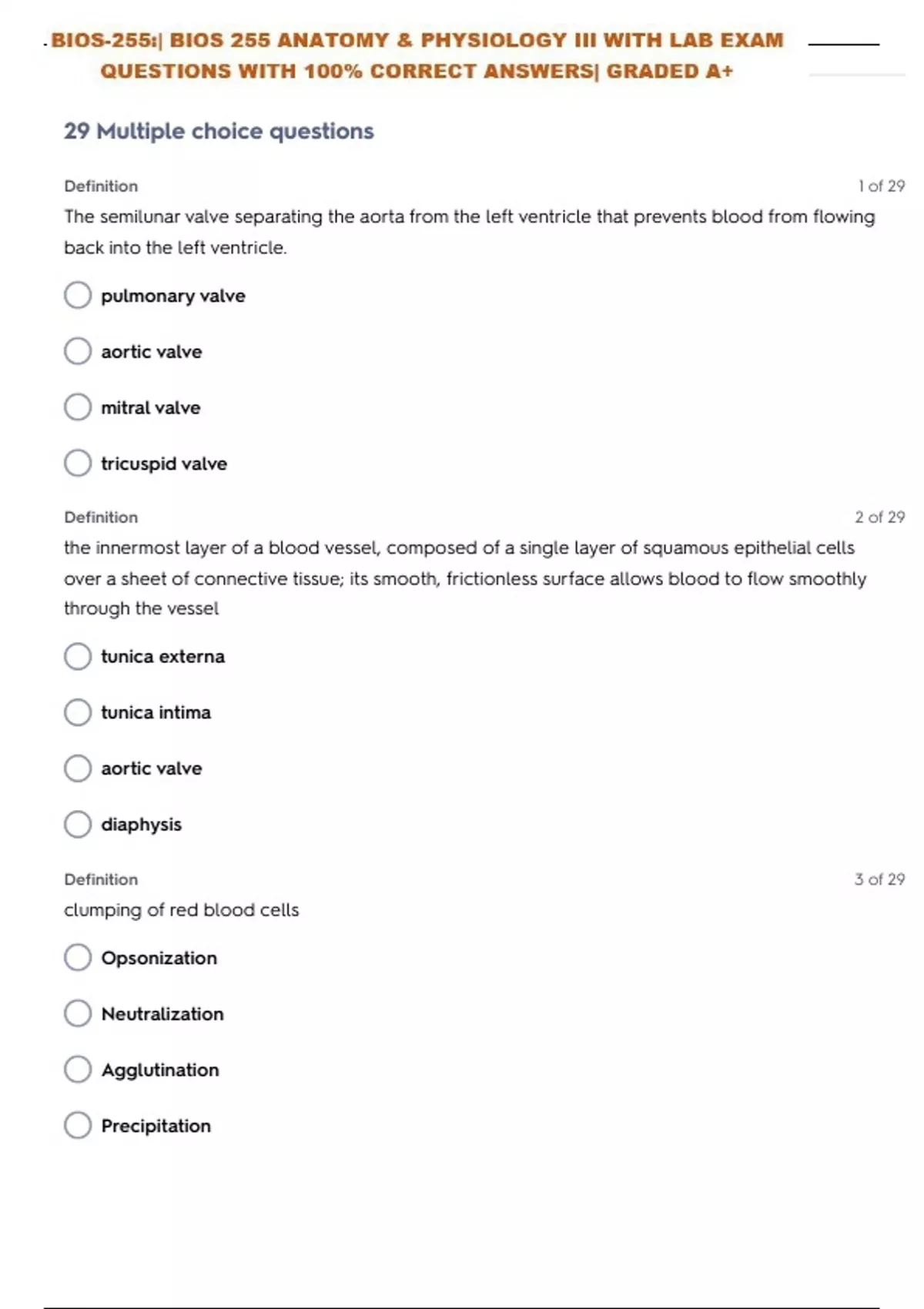Image resolution: width=924 pixels, height=1309 pixels.
Task: Select "tunica intima" radio button
Action: click(x=78, y=712)
